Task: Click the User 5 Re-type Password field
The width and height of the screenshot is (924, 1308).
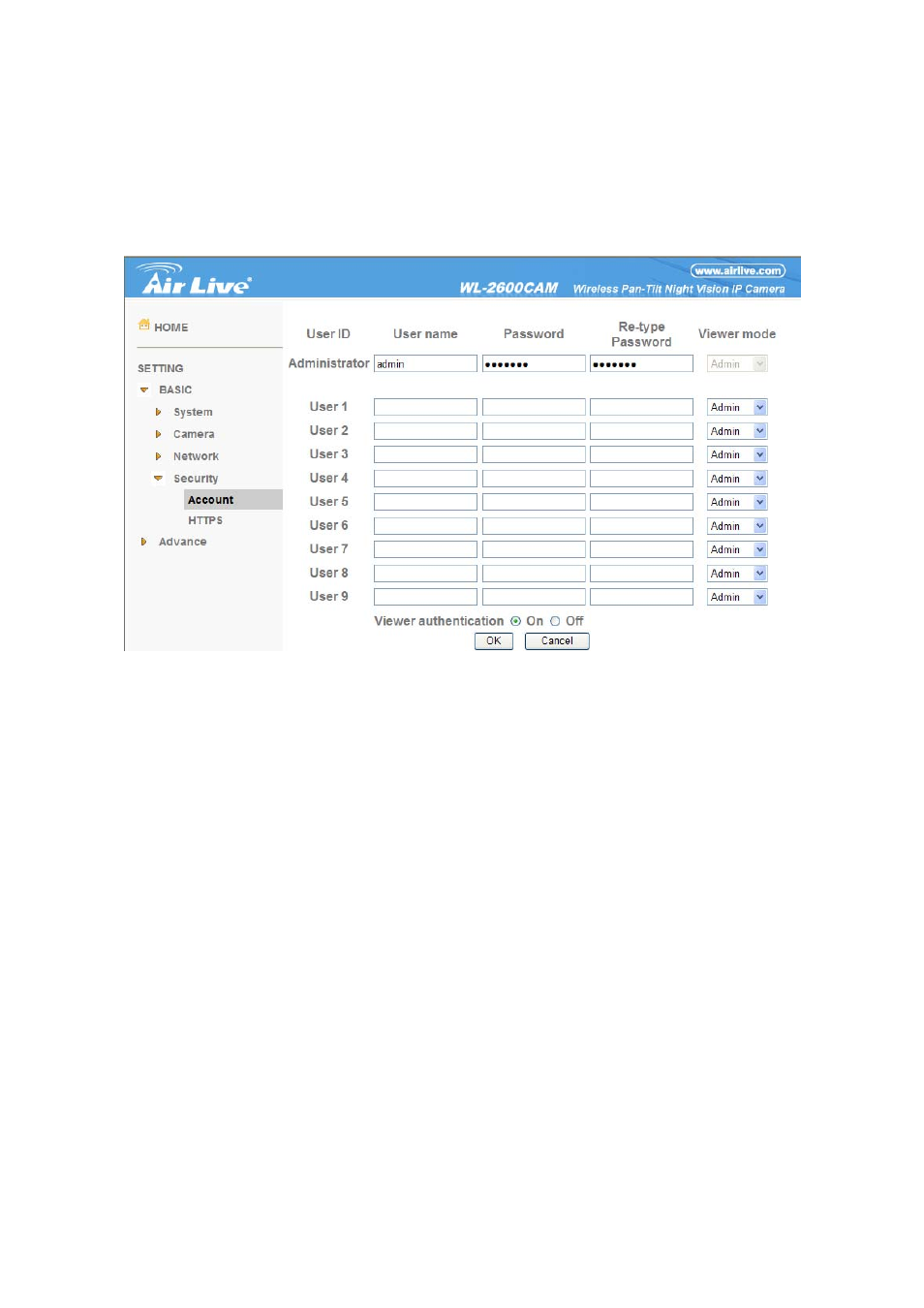Action: pos(641,502)
